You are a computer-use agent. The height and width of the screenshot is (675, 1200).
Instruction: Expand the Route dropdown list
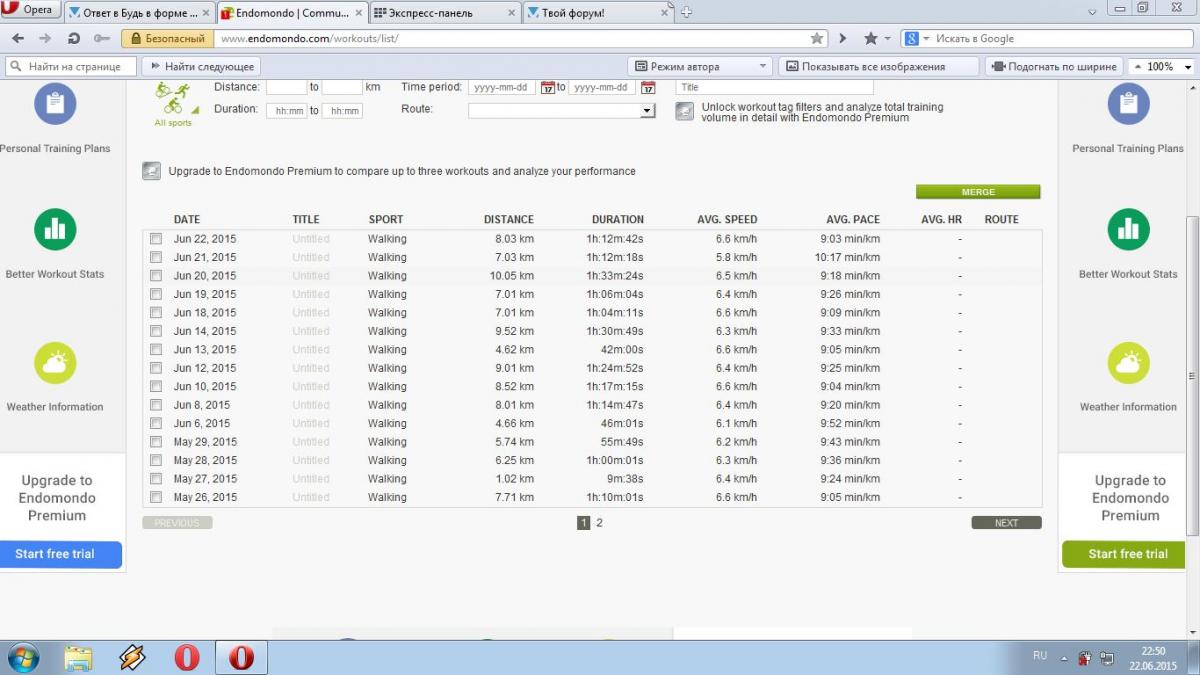pyautogui.click(x=647, y=111)
